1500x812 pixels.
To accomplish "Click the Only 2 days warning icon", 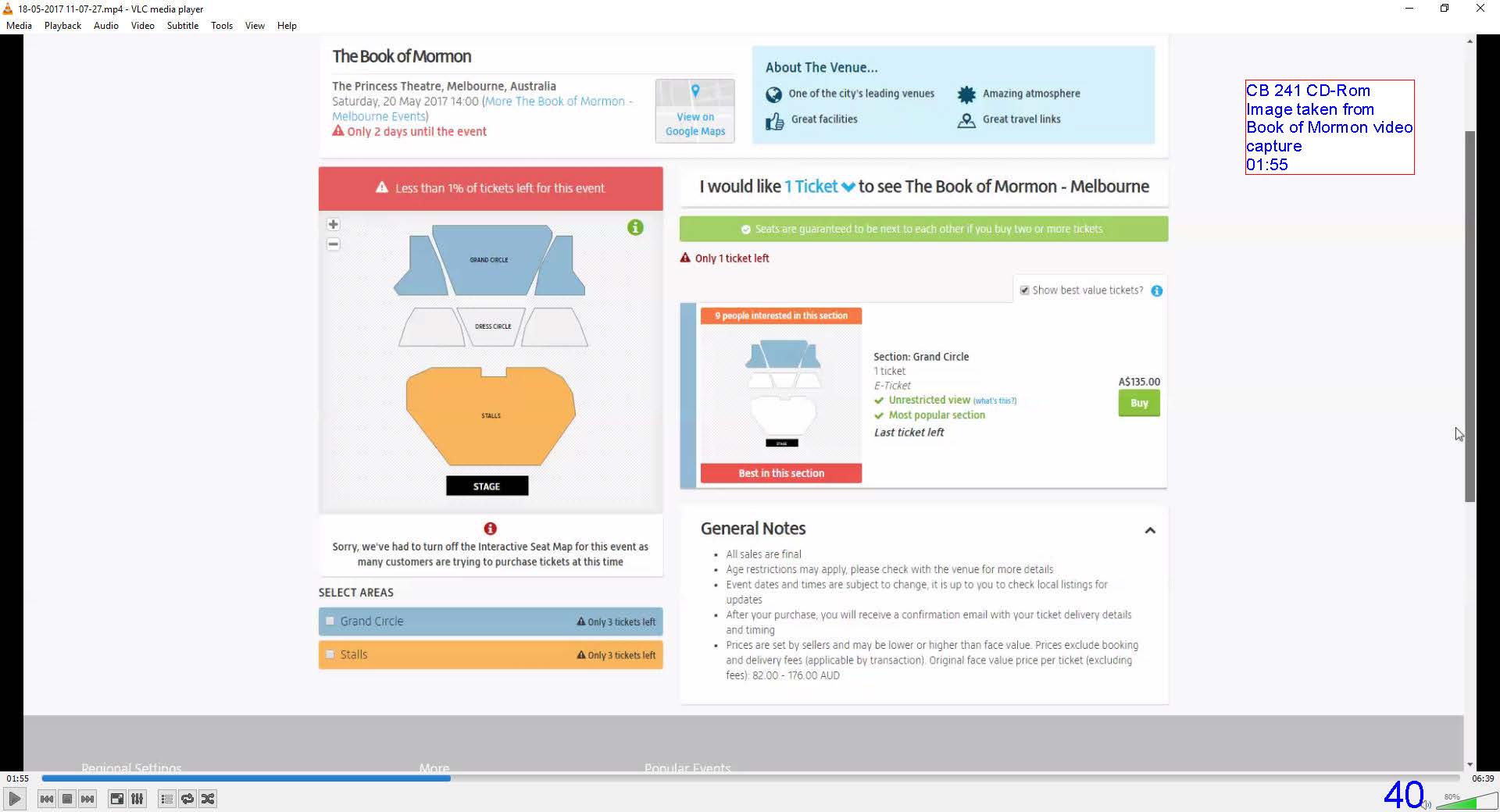I will pyautogui.click(x=338, y=130).
